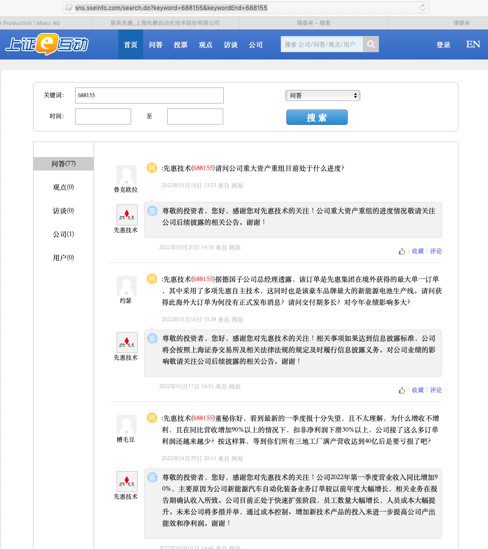The image size is (488, 549).
Task: Open user avatar of third question asker
Action: click(126, 425)
